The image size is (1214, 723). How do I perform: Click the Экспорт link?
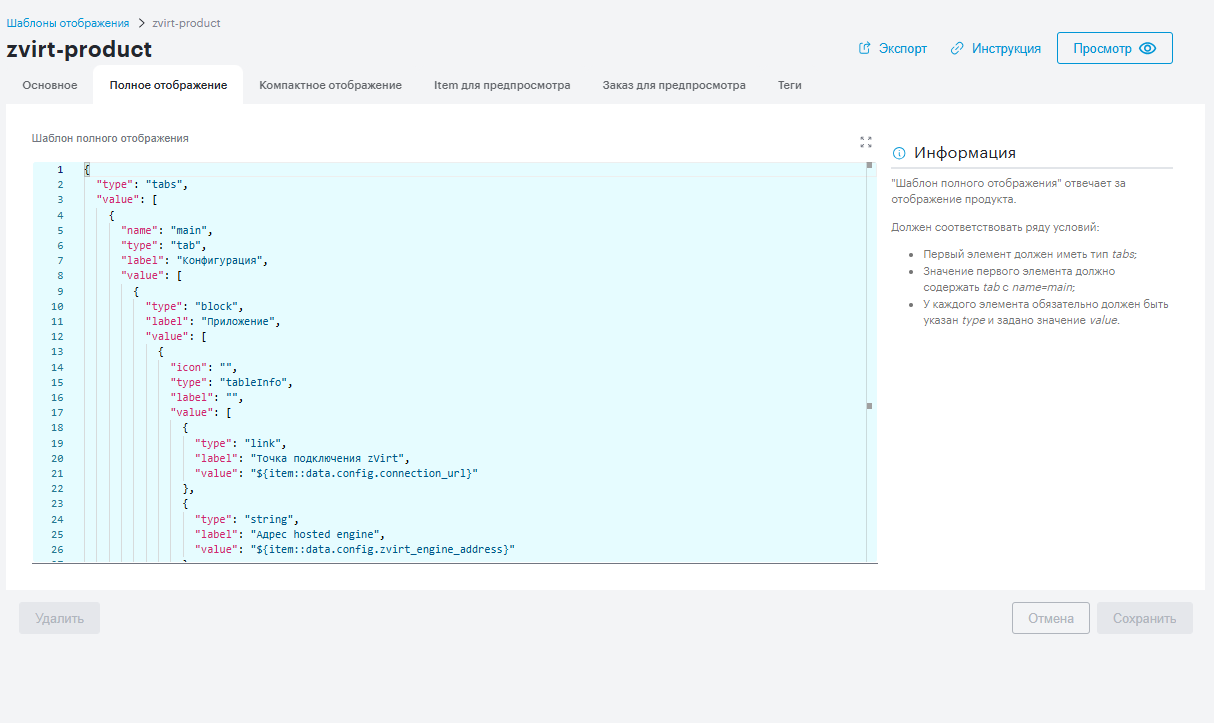click(x=903, y=48)
